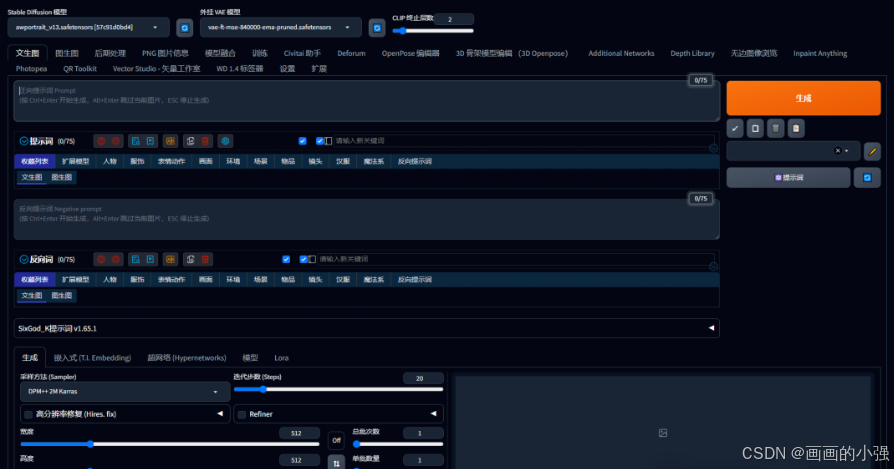Refresh the external VAE model list
This screenshot has height=469, width=894.
click(377, 27)
